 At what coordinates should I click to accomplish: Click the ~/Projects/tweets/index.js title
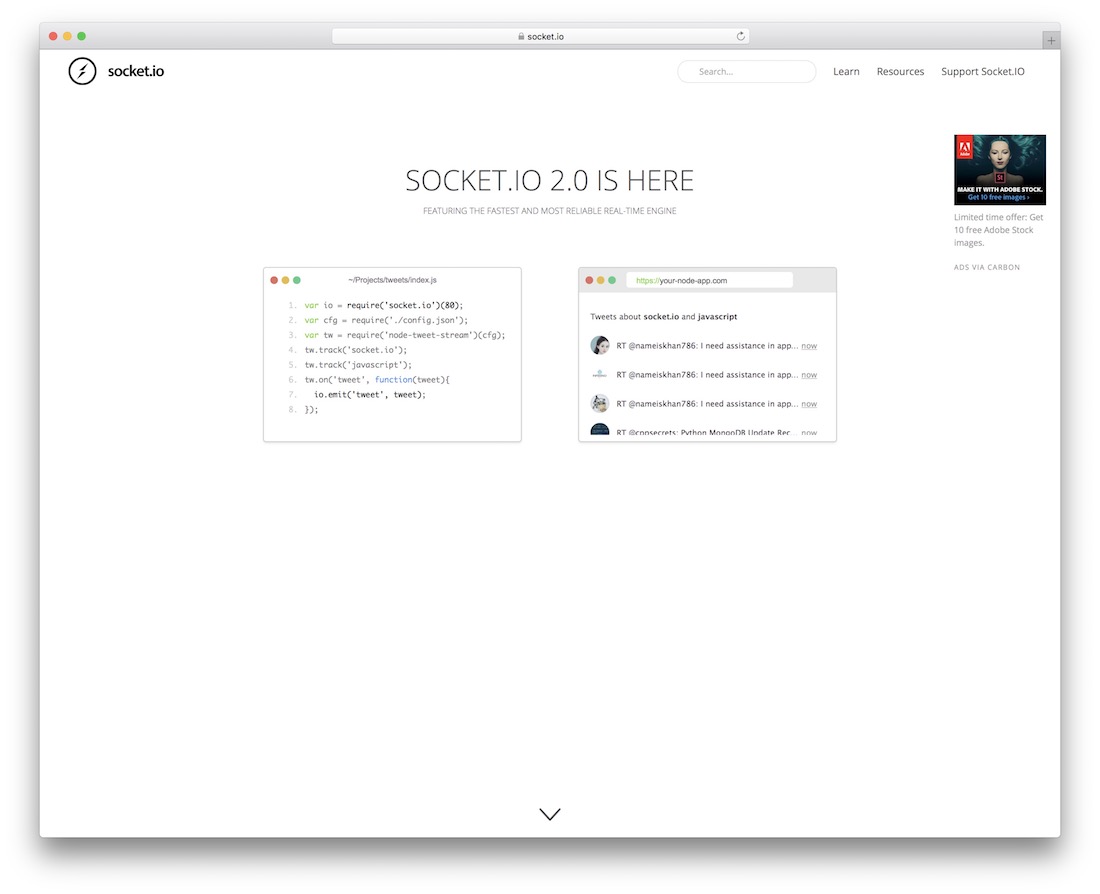tap(392, 280)
